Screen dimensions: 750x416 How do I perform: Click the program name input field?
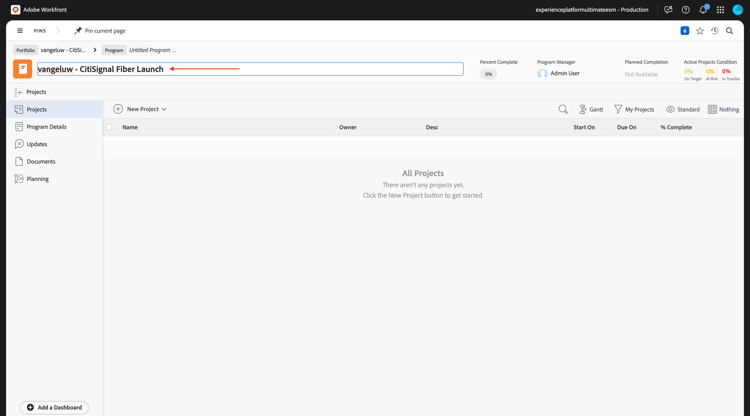tap(250, 69)
